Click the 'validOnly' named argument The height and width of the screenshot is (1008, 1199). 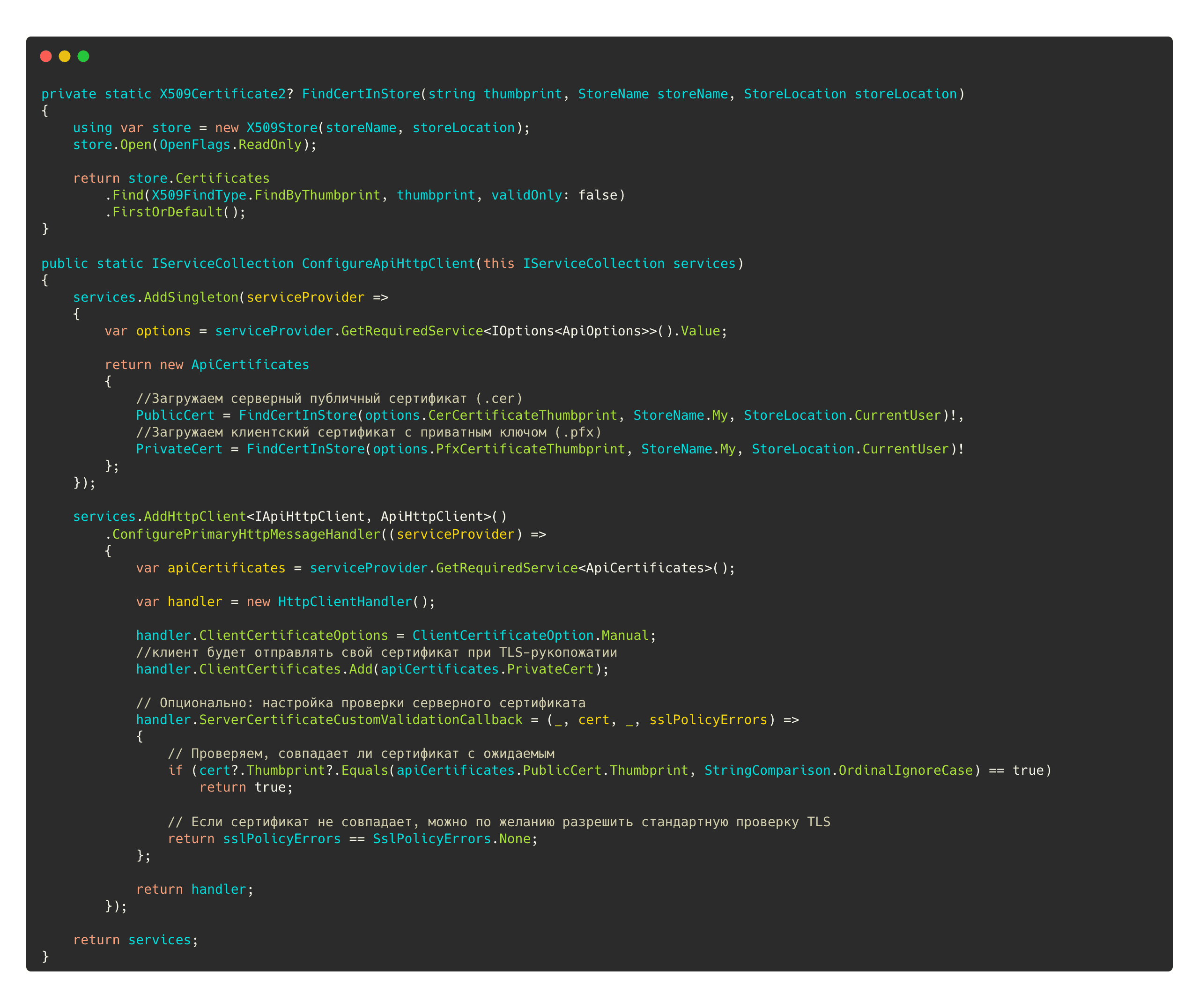point(526,195)
